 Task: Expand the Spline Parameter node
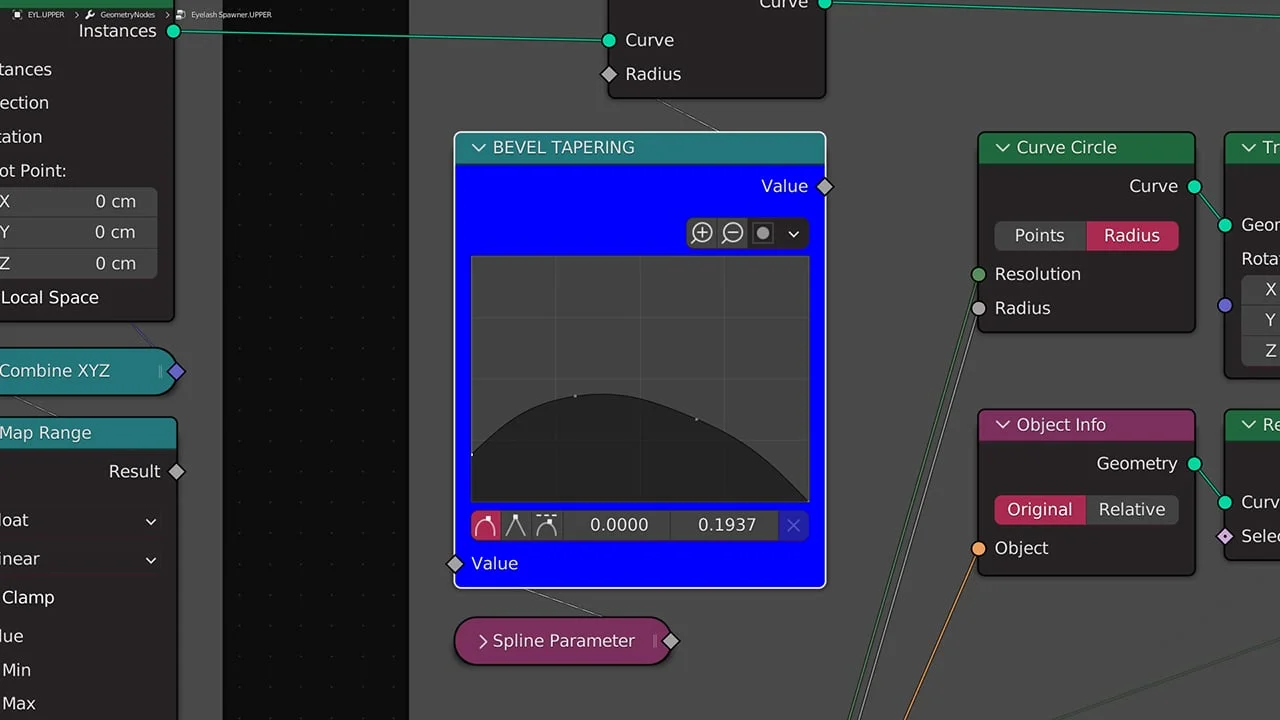pyautogui.click(x=483, y=641)
